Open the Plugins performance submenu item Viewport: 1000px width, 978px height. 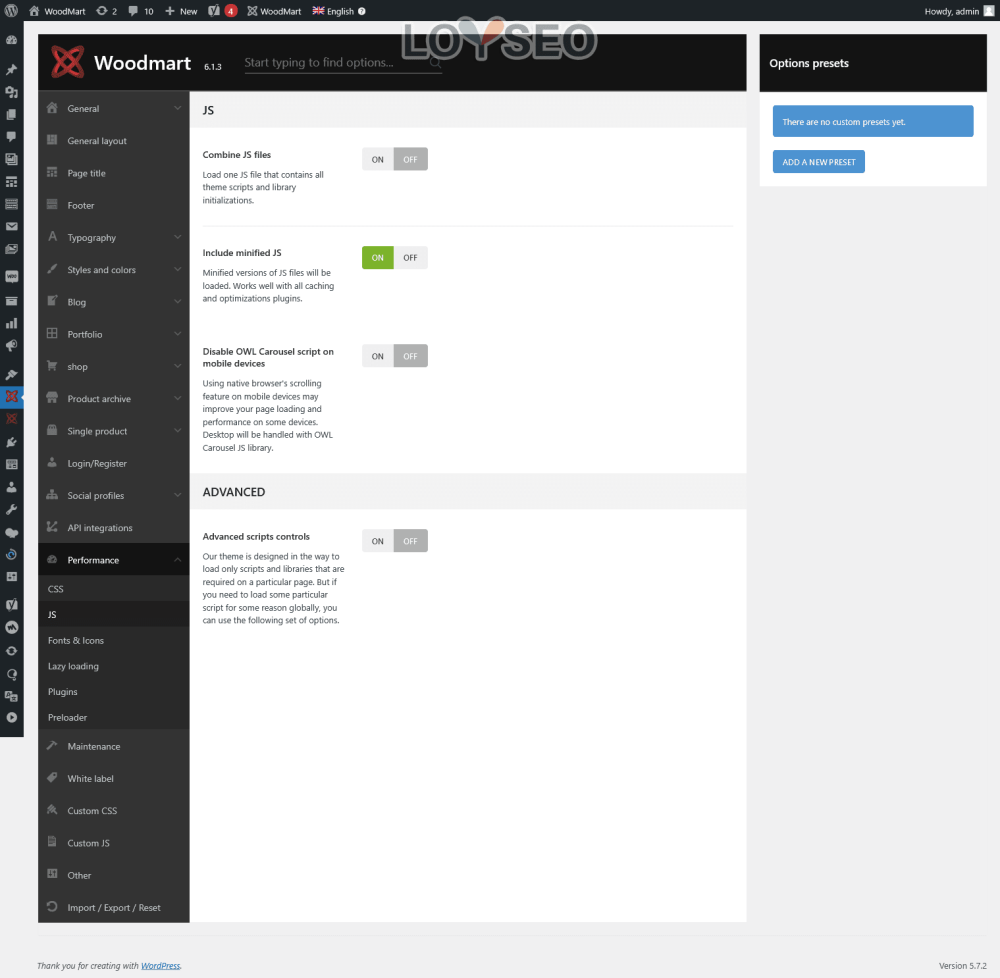(114, 692)
